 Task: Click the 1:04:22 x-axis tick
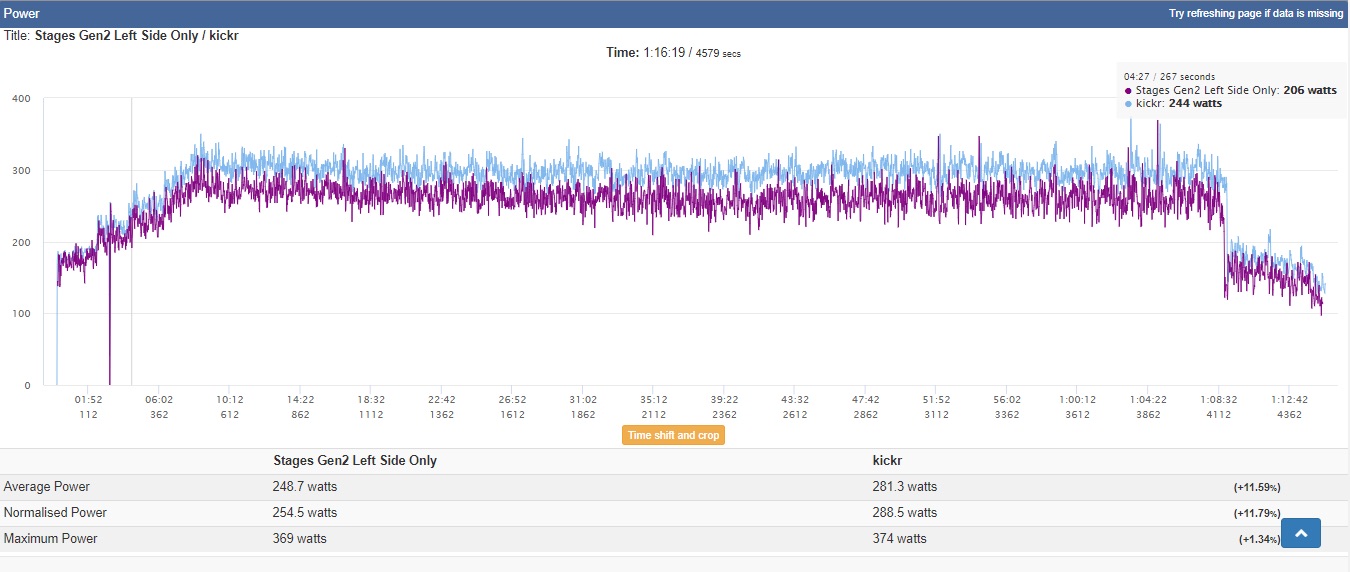[x=1148, y=400]
